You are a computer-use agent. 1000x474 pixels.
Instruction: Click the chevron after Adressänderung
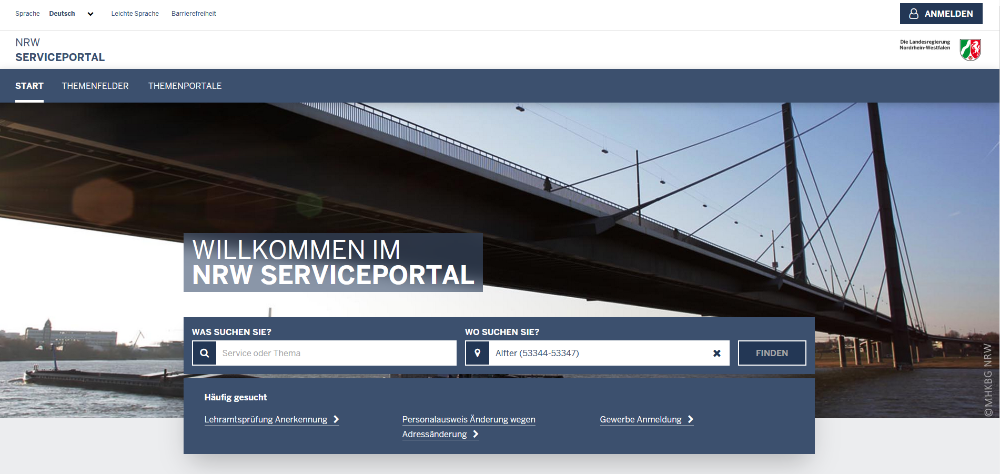coord(476,434)
